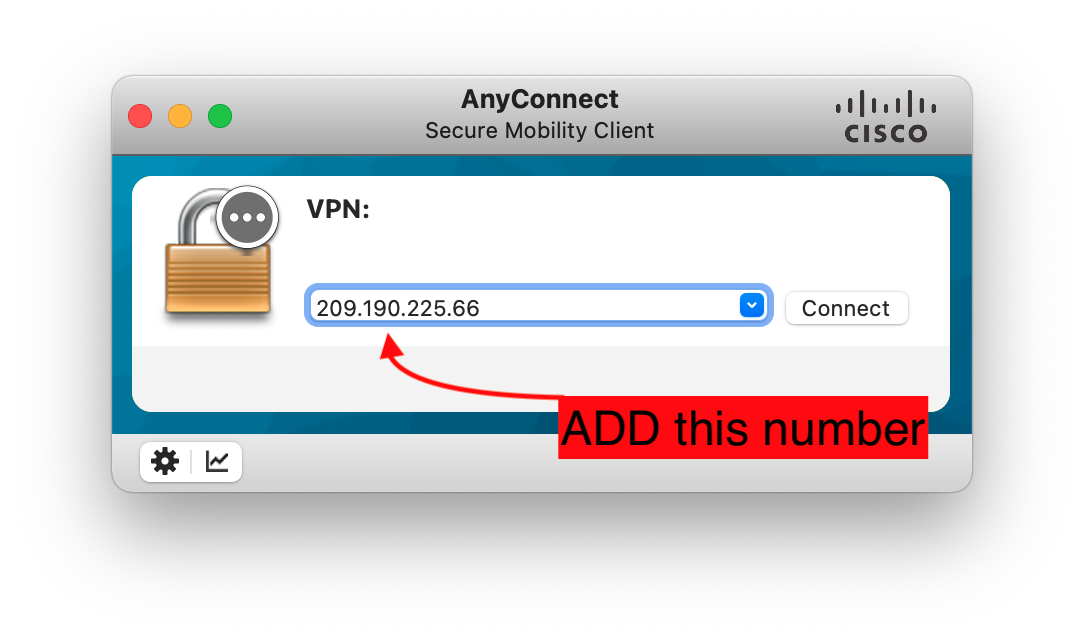Minimize window with the yellow button
This screenshot has height=640, width=1084.
[180, 116]
